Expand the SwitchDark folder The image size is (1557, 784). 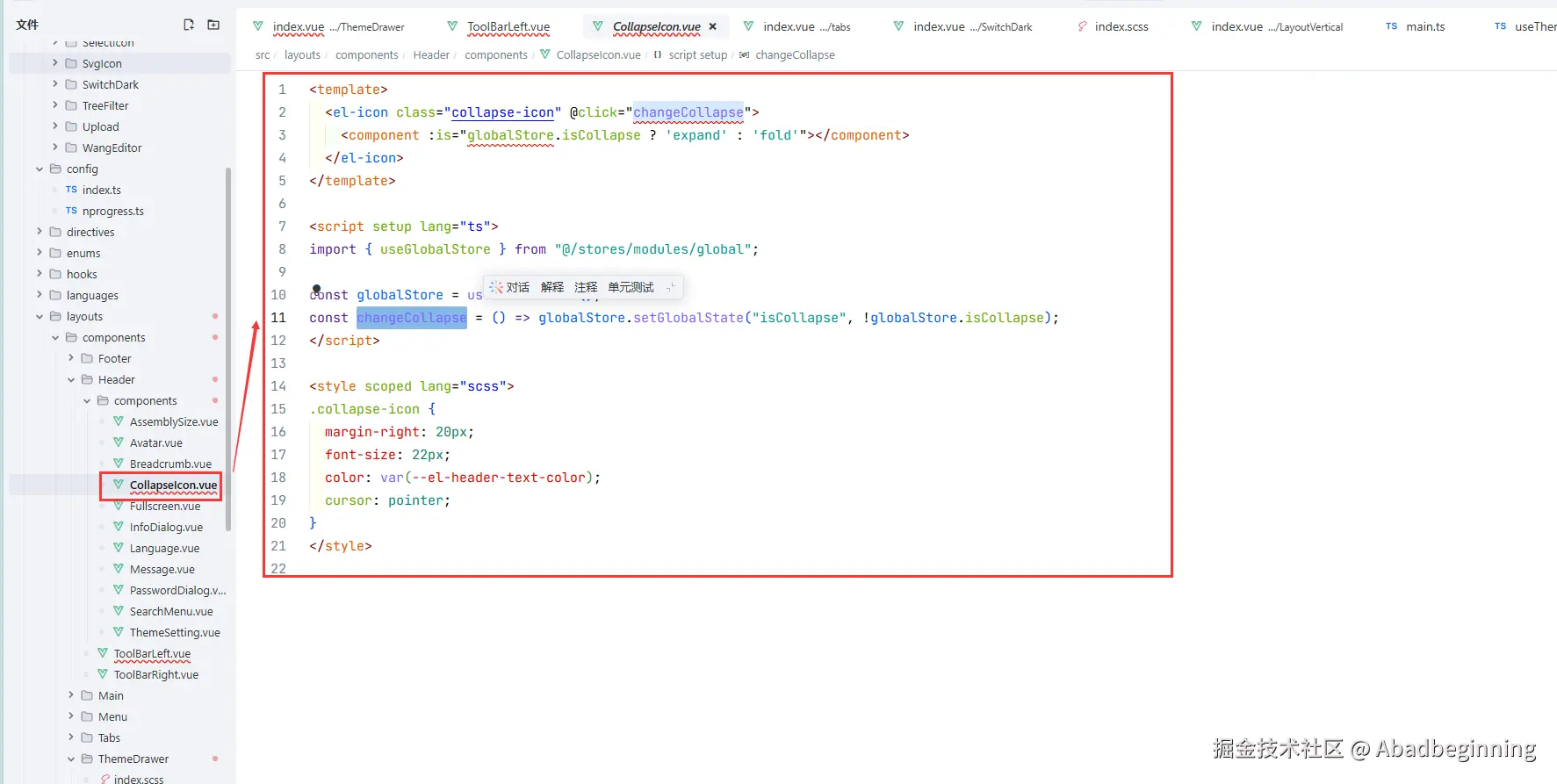(x=55, y=84)
